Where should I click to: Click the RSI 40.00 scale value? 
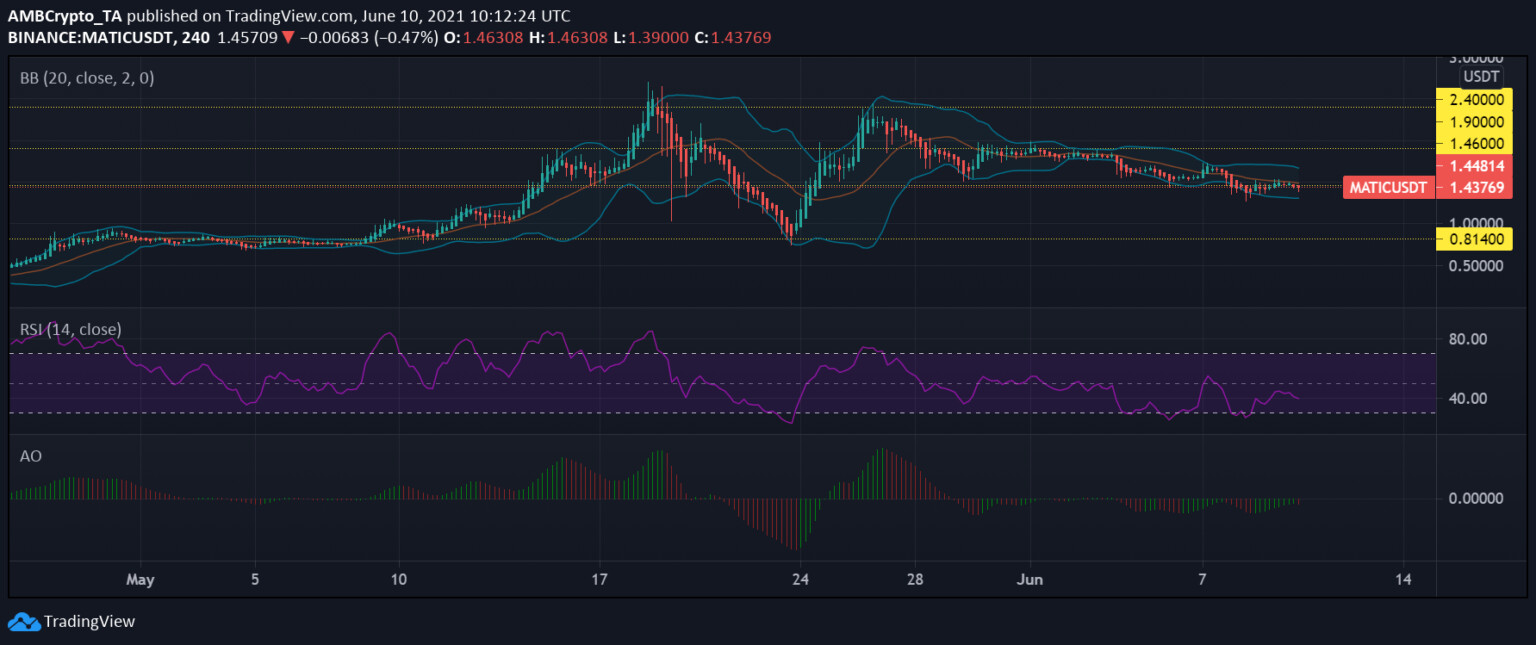tap(1468, 398)
